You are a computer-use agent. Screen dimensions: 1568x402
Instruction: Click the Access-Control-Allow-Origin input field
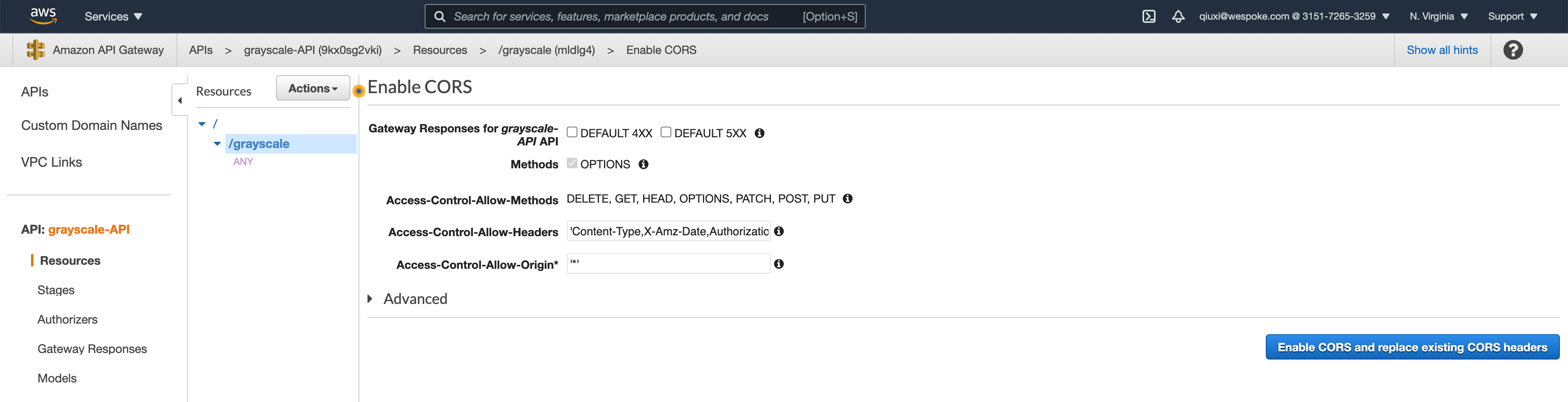click(x=668, y=264)
